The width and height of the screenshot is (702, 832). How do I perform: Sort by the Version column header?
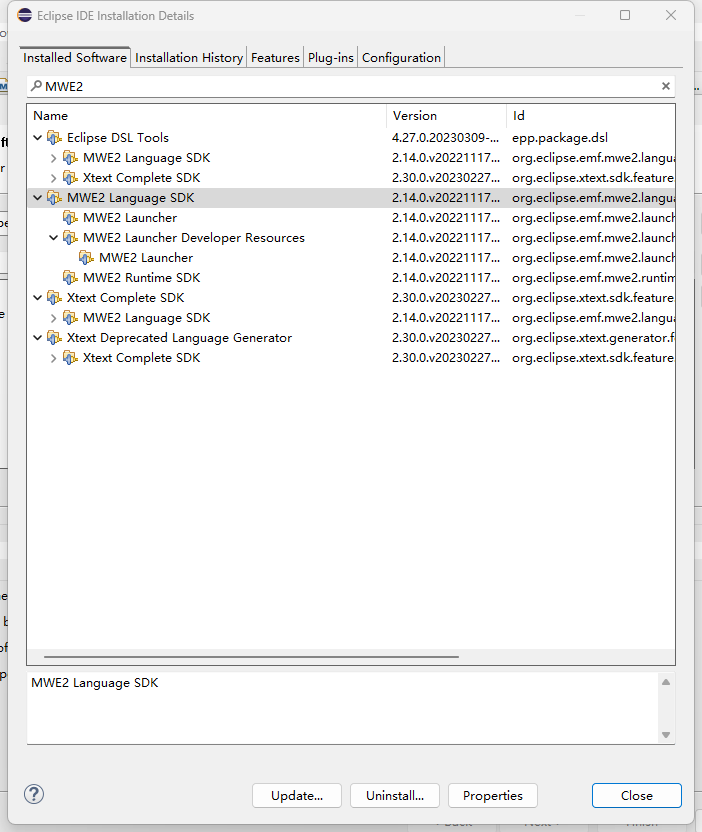446,116
